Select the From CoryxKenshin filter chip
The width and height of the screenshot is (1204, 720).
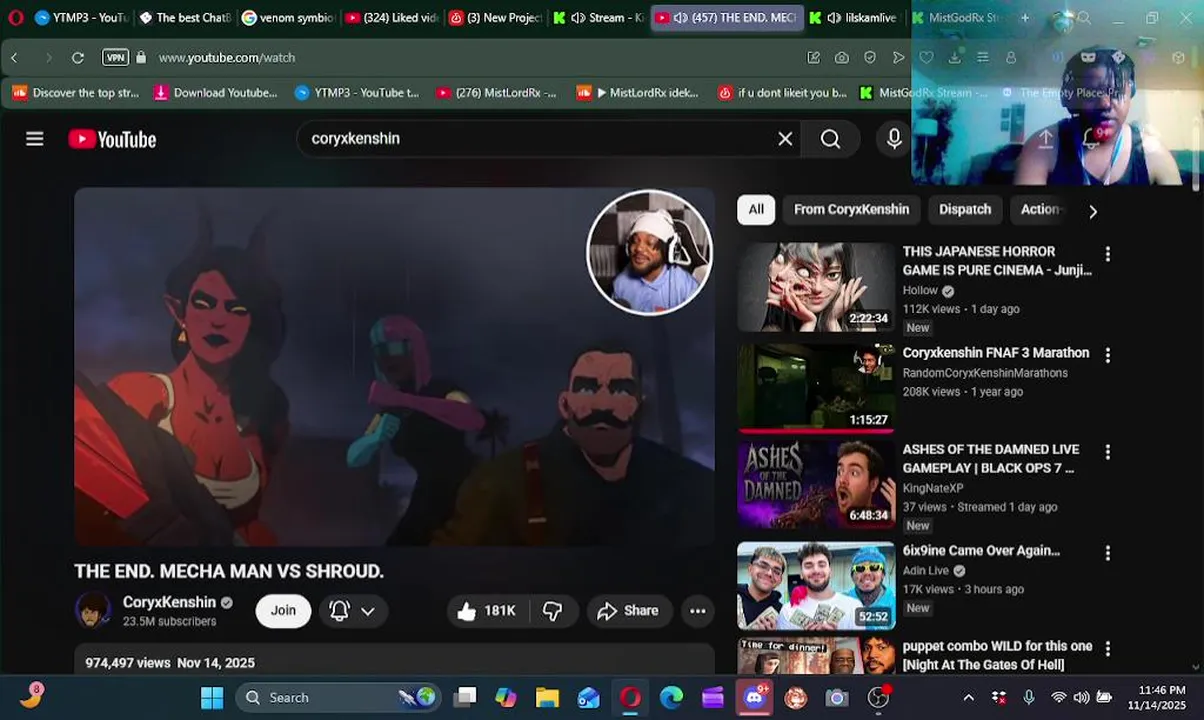(851, 209)
